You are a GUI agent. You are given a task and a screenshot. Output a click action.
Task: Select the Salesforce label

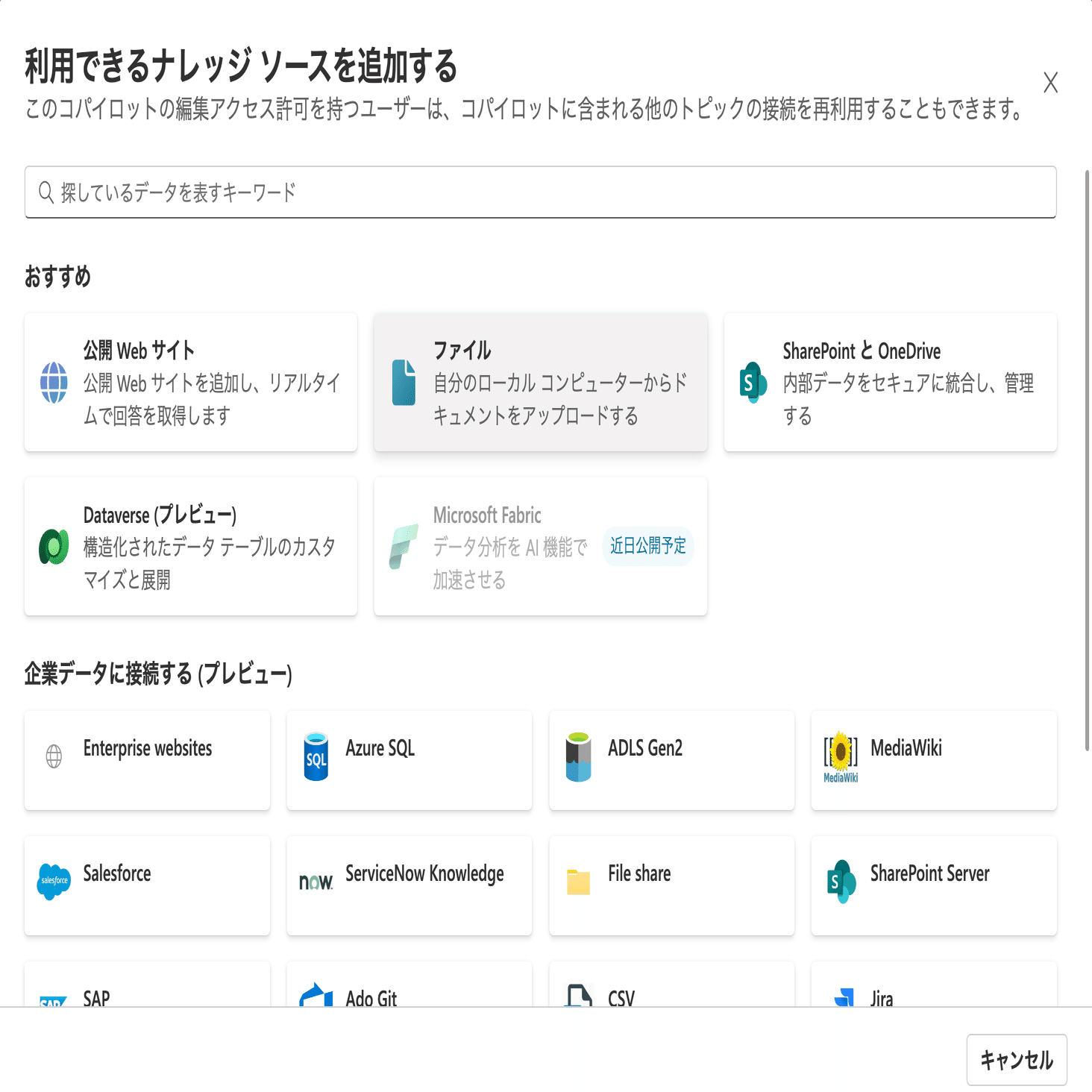tap(117, 873)
